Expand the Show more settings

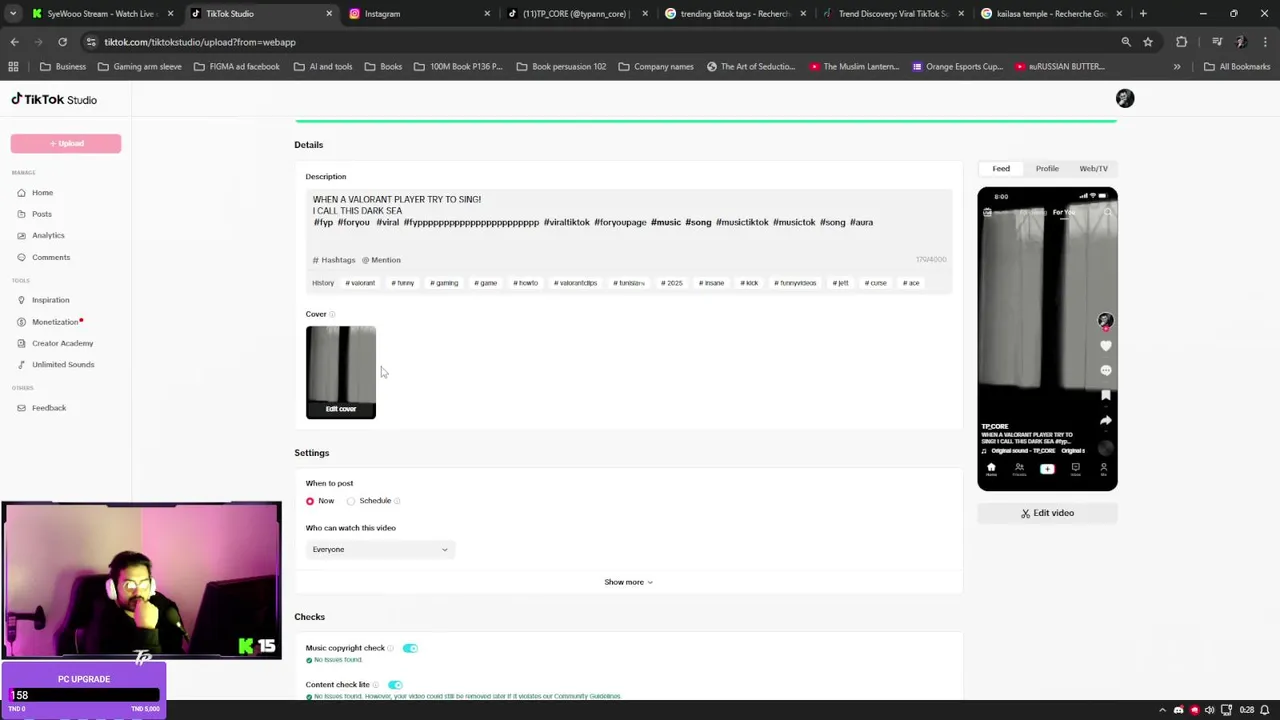click(628, 582)
